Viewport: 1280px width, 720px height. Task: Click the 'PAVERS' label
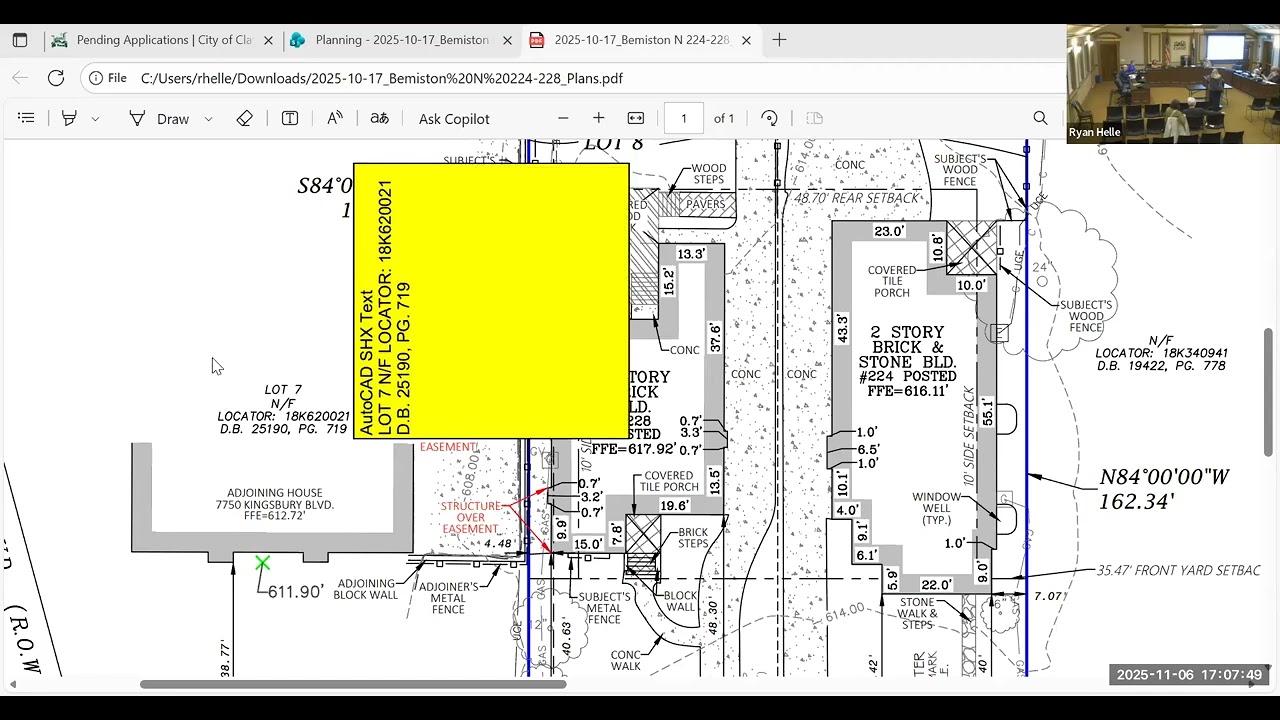pyautogui.click(x=705, y=204)
